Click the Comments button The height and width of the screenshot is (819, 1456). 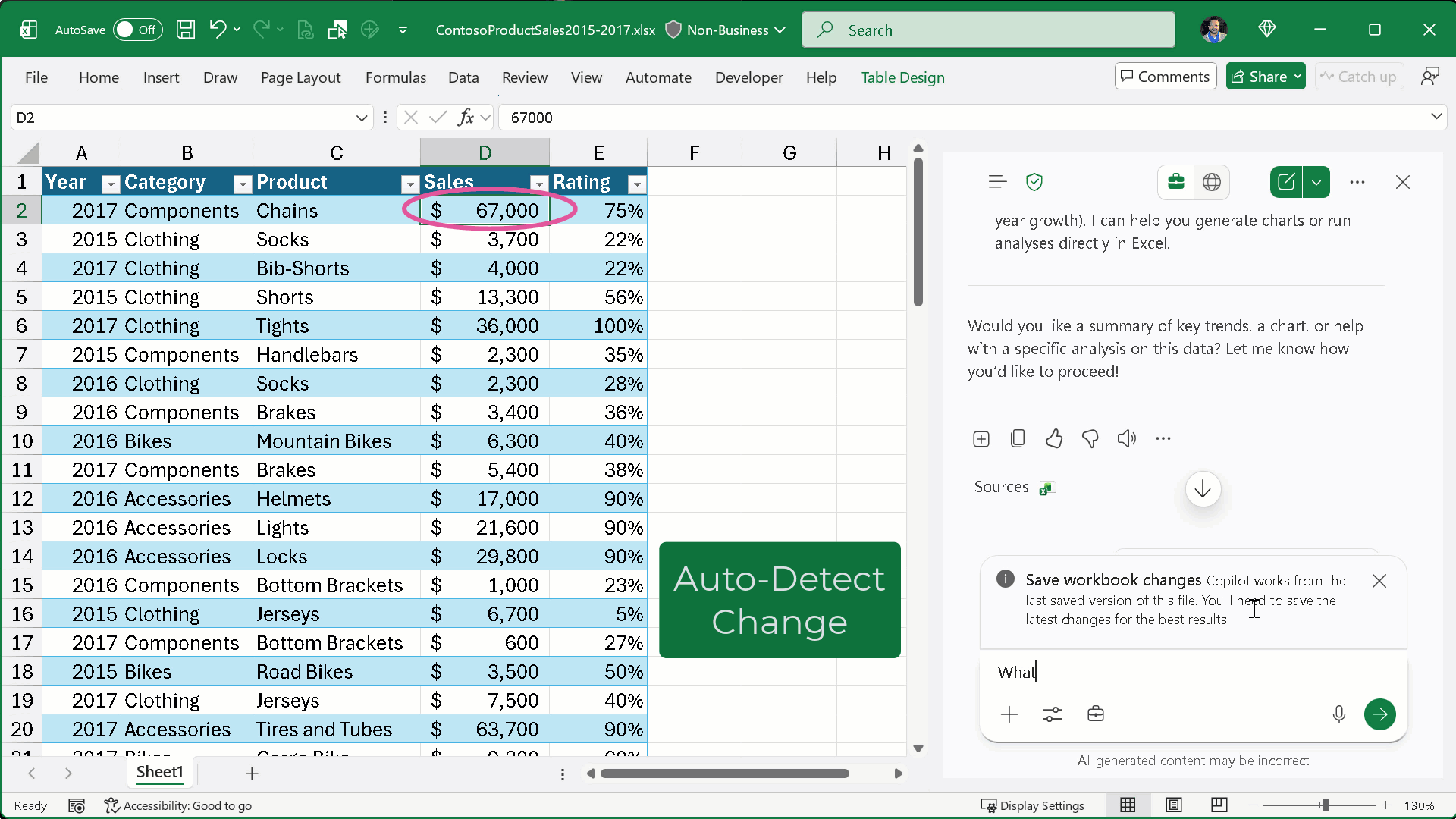1165,77
